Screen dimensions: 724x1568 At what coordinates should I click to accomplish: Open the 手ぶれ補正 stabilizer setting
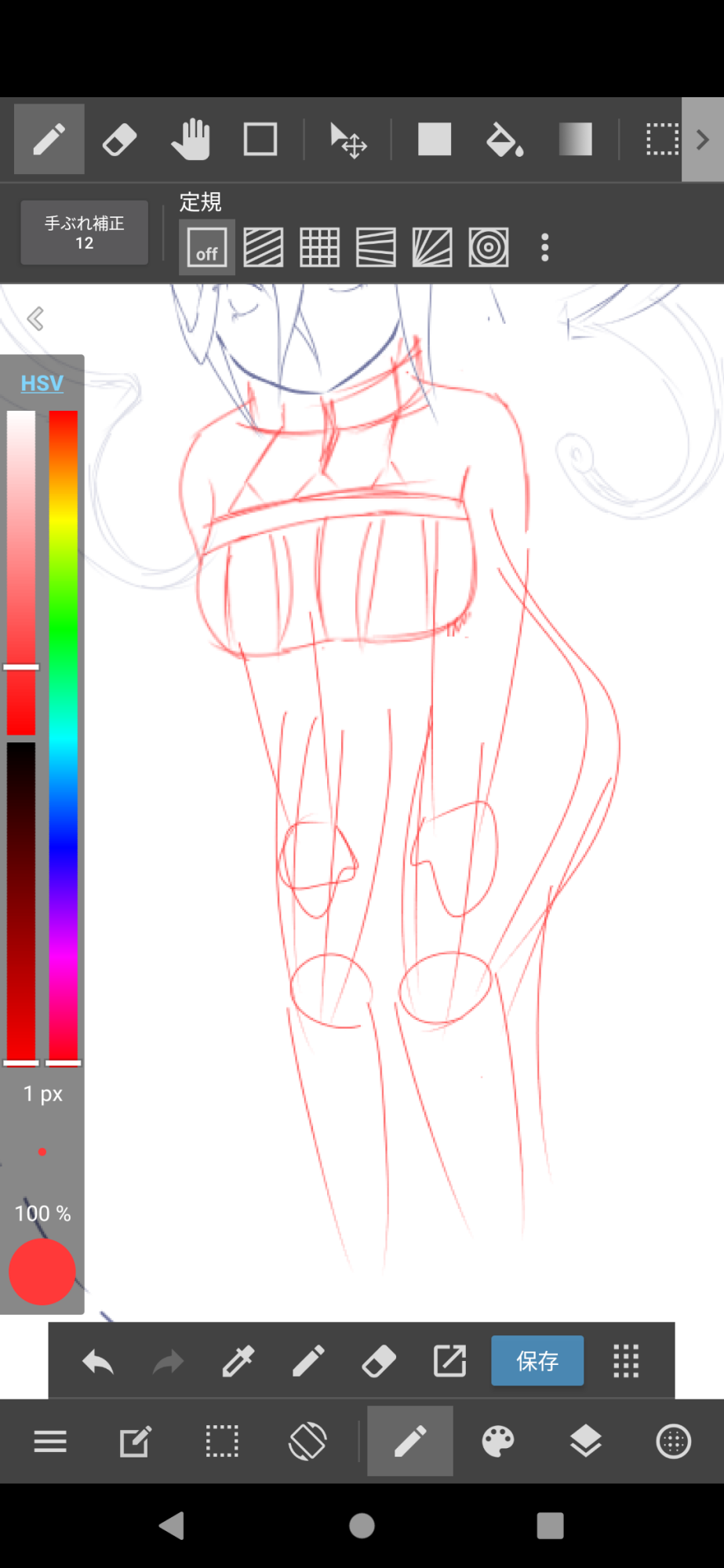(84, 233)
